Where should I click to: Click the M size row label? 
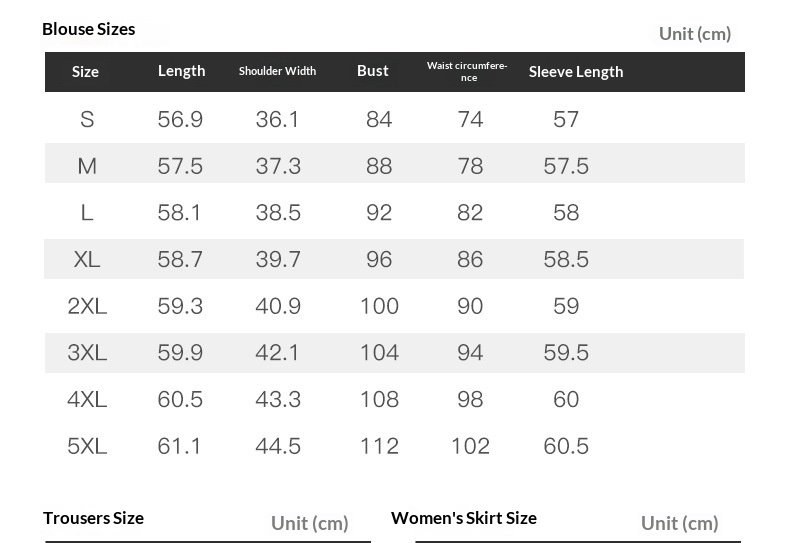coord(87,166)
